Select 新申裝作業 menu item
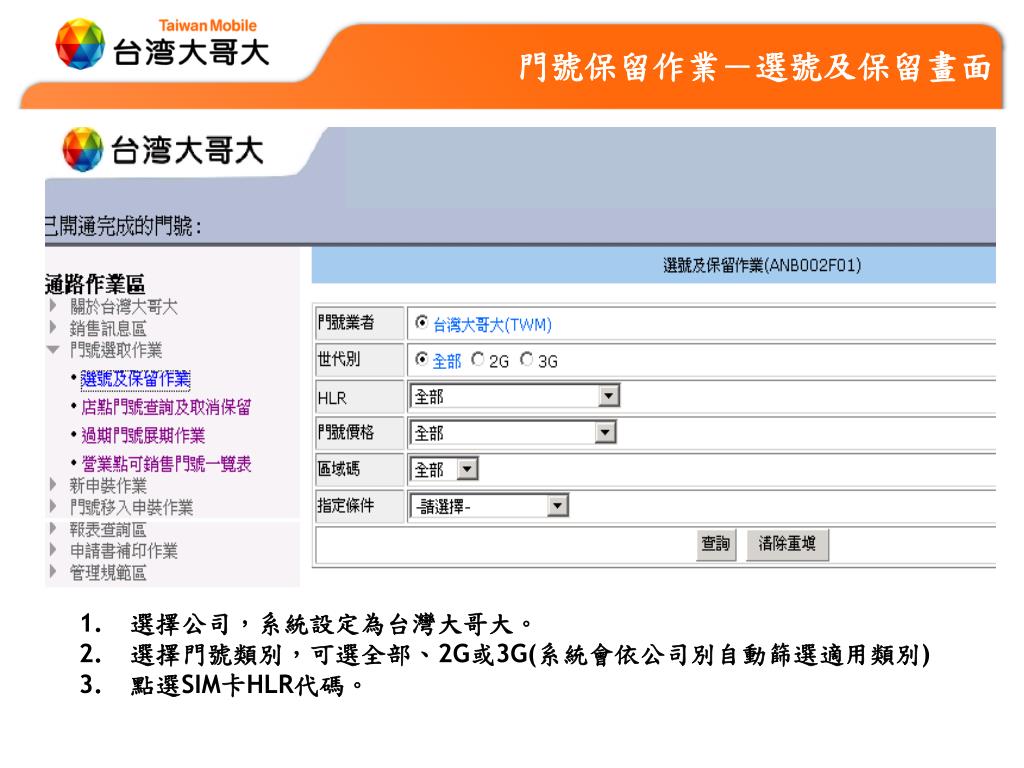Viewport: 1024px width, 768px height. [108, 485]
